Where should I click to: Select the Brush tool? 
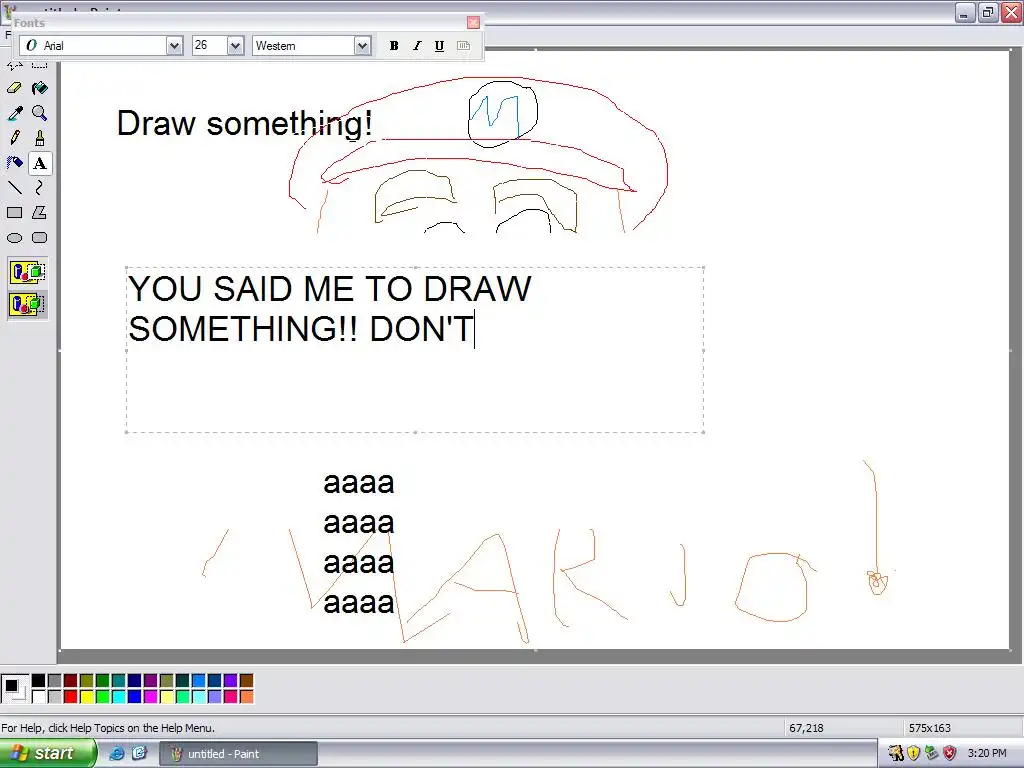[40, 138]
